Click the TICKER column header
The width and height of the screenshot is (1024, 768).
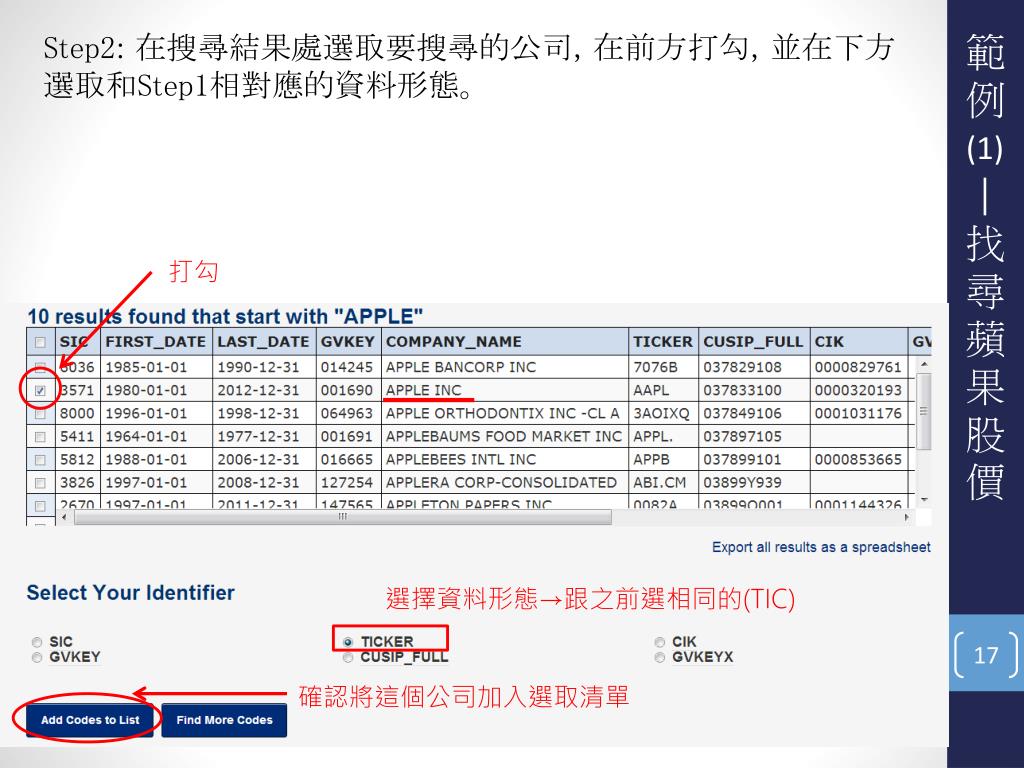663,342
